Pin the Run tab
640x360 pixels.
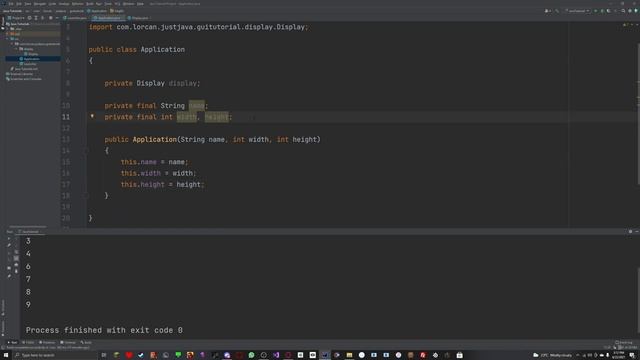click(x=9, y=276)
